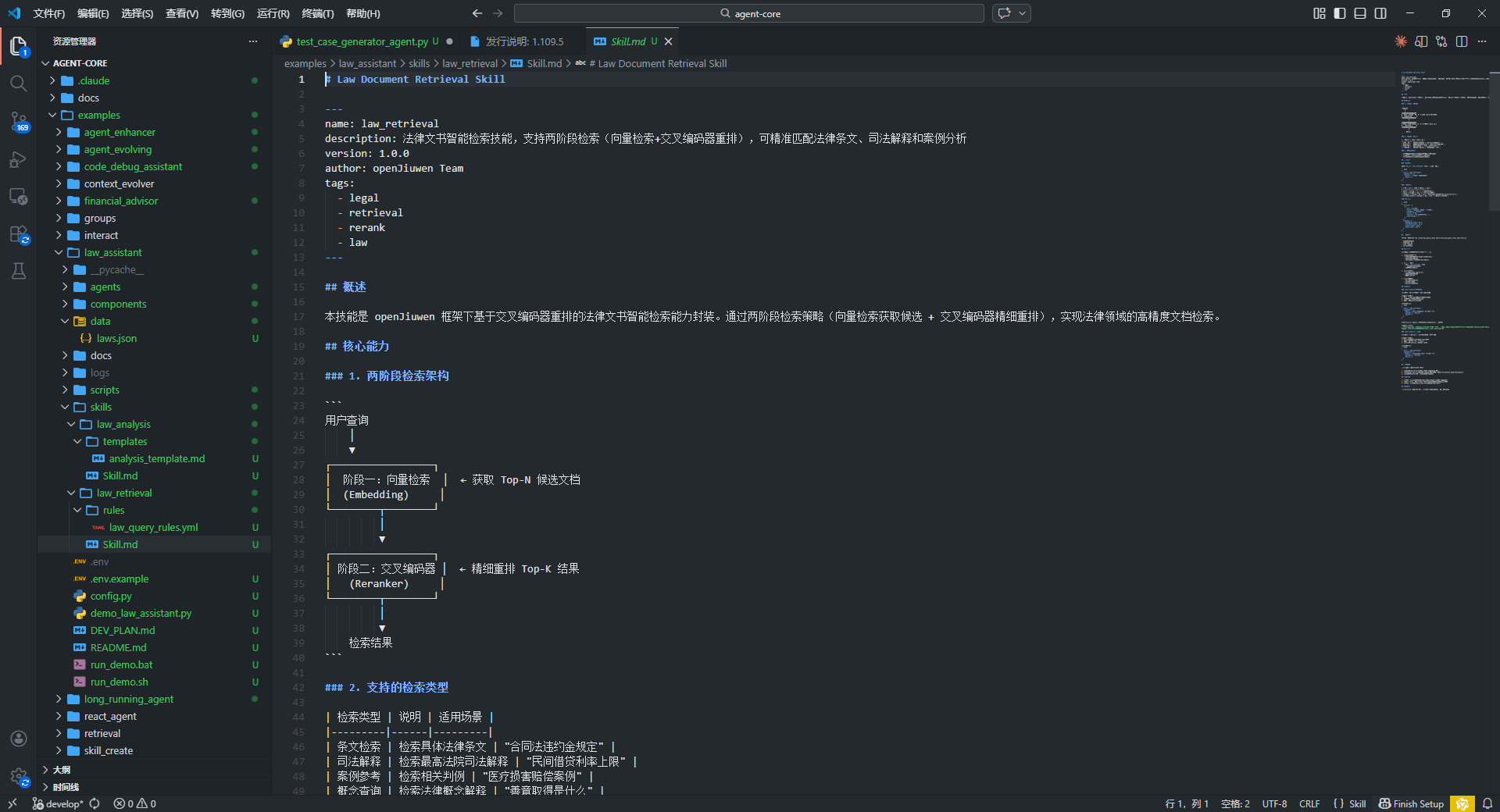The height and width of the screenshot is (812, 1500).
Task: Open editor more actions ellipsis
Action: pos(1482,41)
